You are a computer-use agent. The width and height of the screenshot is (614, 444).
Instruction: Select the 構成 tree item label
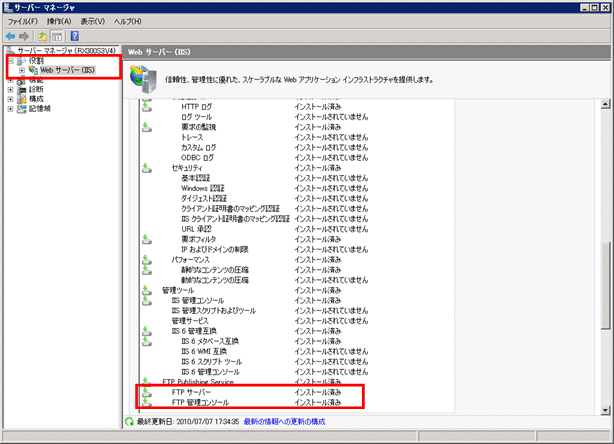click(36, 99)
